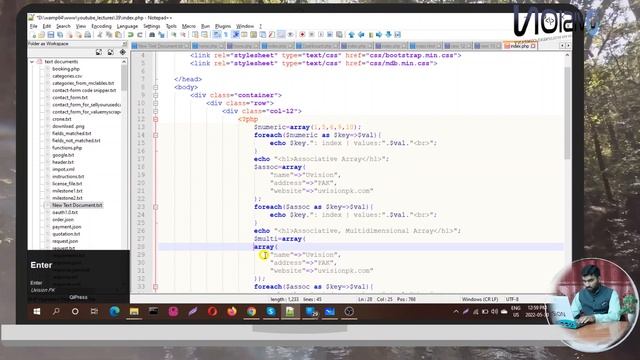Viewport: 640px width, 360px height.
Task: Collapse the fold marker at line 8 body
Action: (156, 87)
